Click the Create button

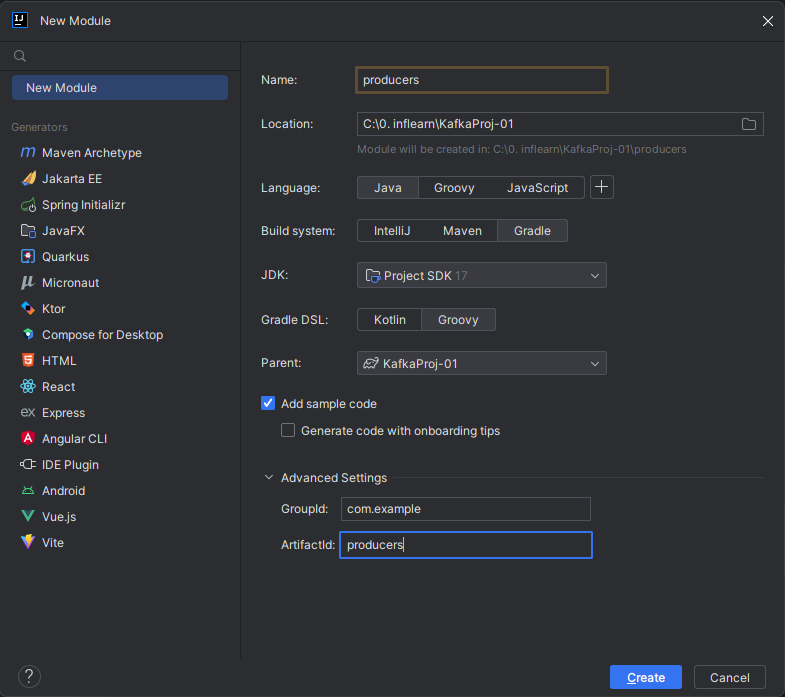[646, 677]
